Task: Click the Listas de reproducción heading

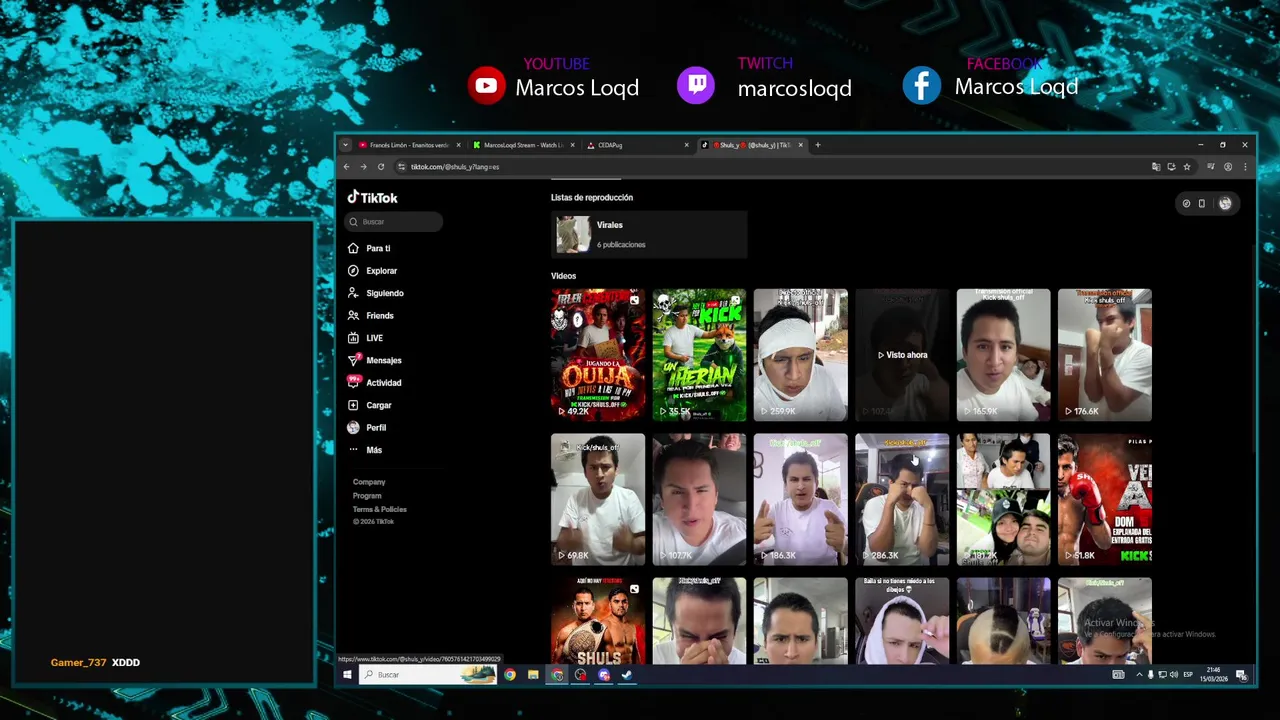Action: (592, 198)
